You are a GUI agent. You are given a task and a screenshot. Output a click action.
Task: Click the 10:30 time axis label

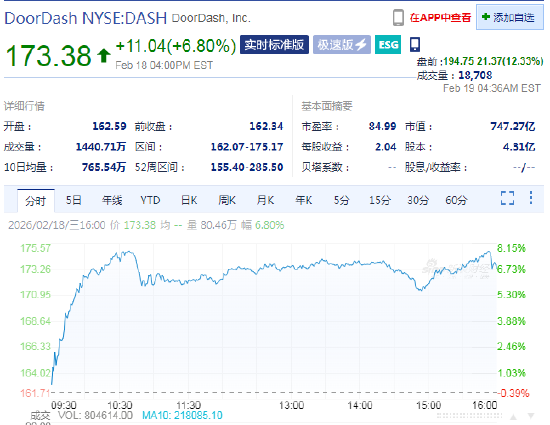tap(120, 405)
